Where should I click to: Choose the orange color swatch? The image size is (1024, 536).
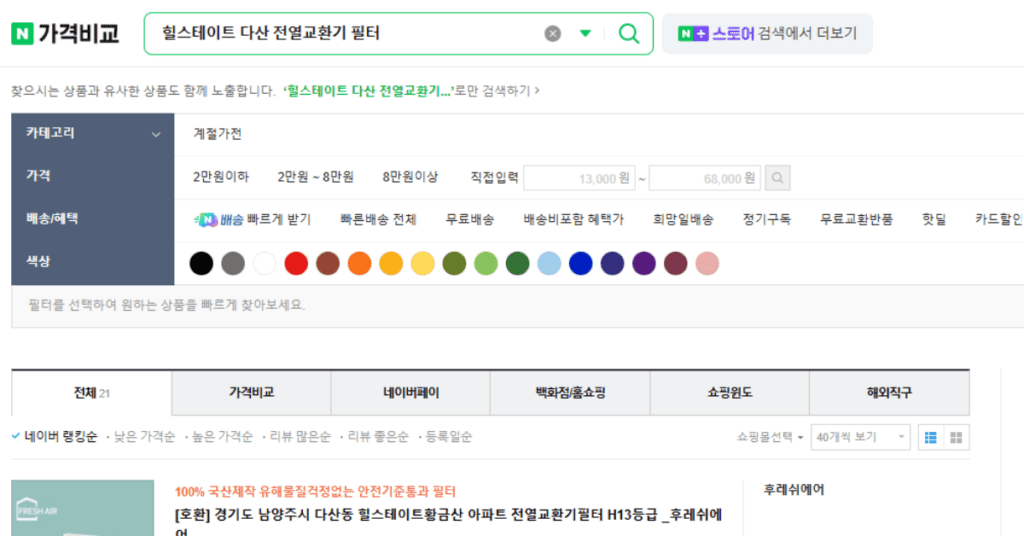[x=359, y=264]
